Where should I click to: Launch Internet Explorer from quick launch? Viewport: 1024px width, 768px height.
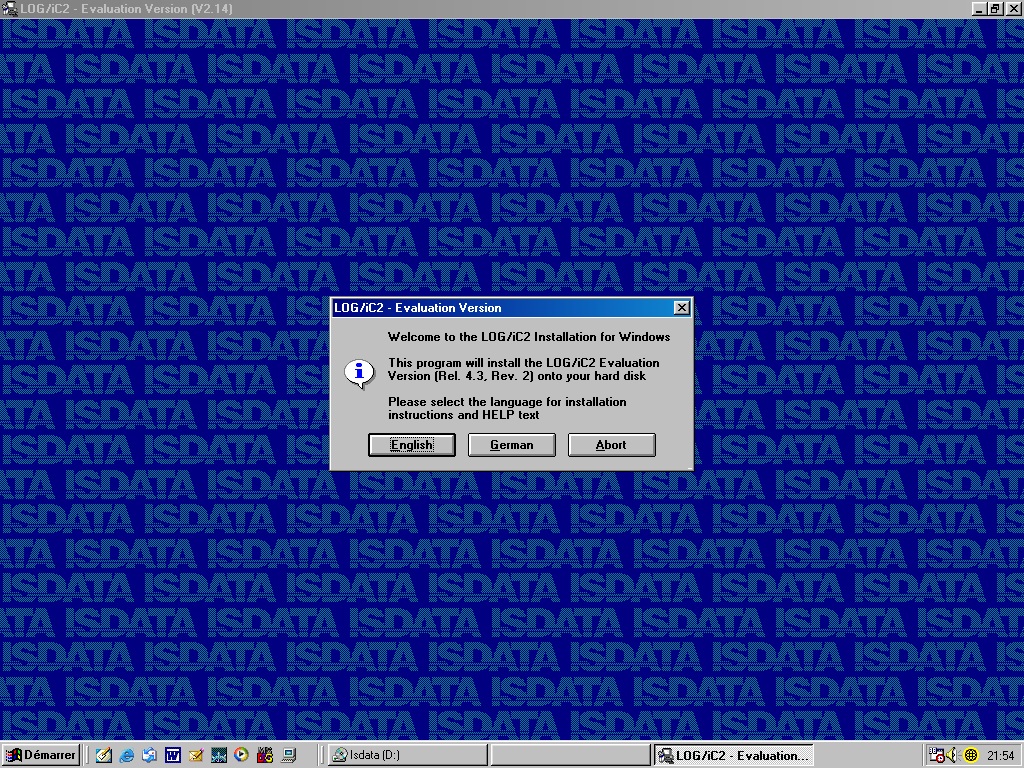click(127, 755)
